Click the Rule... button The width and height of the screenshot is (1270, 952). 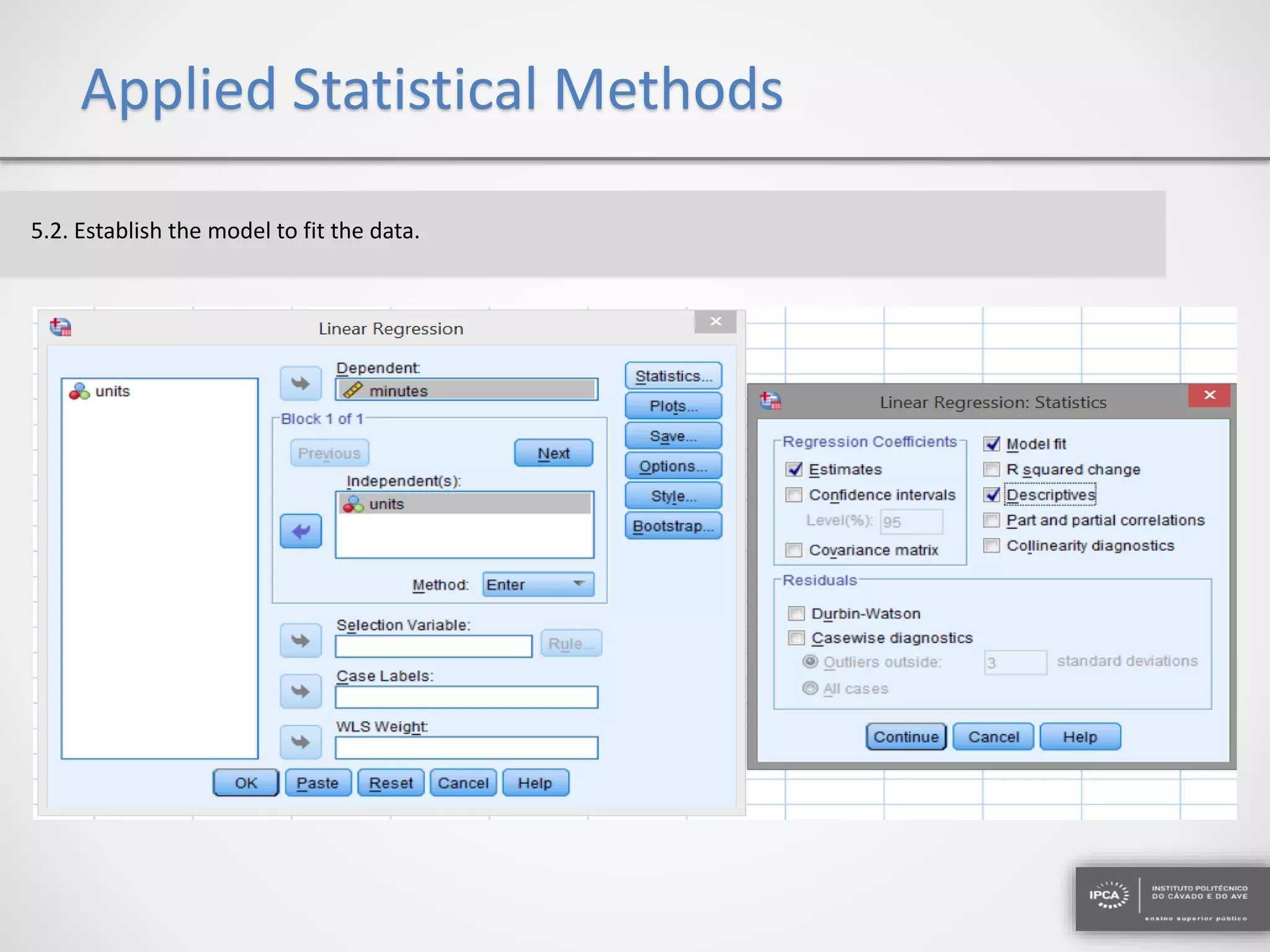click(x=571, y=643)
